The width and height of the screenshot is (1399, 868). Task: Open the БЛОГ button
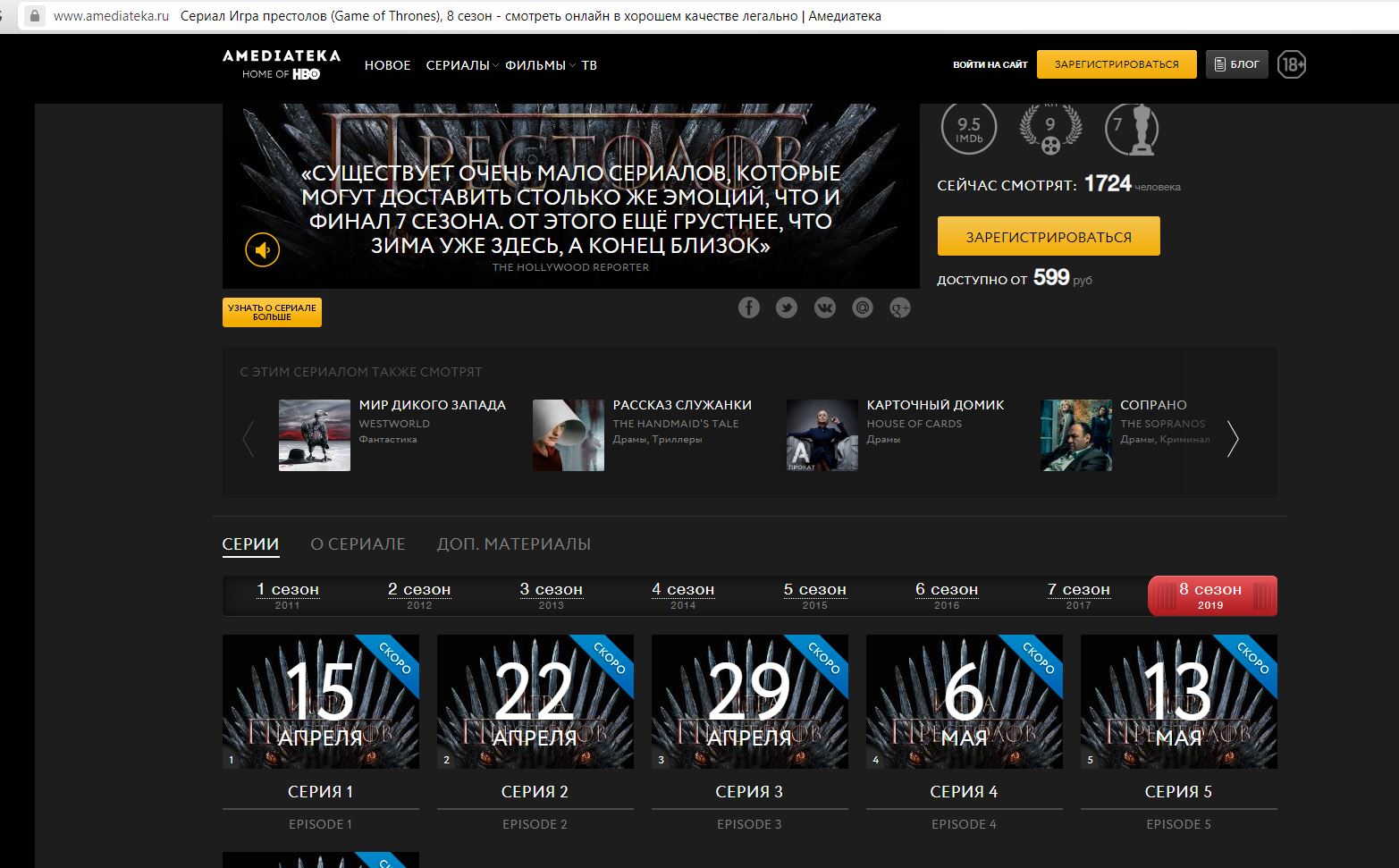pyautogui.click(x=1237, y=64)
